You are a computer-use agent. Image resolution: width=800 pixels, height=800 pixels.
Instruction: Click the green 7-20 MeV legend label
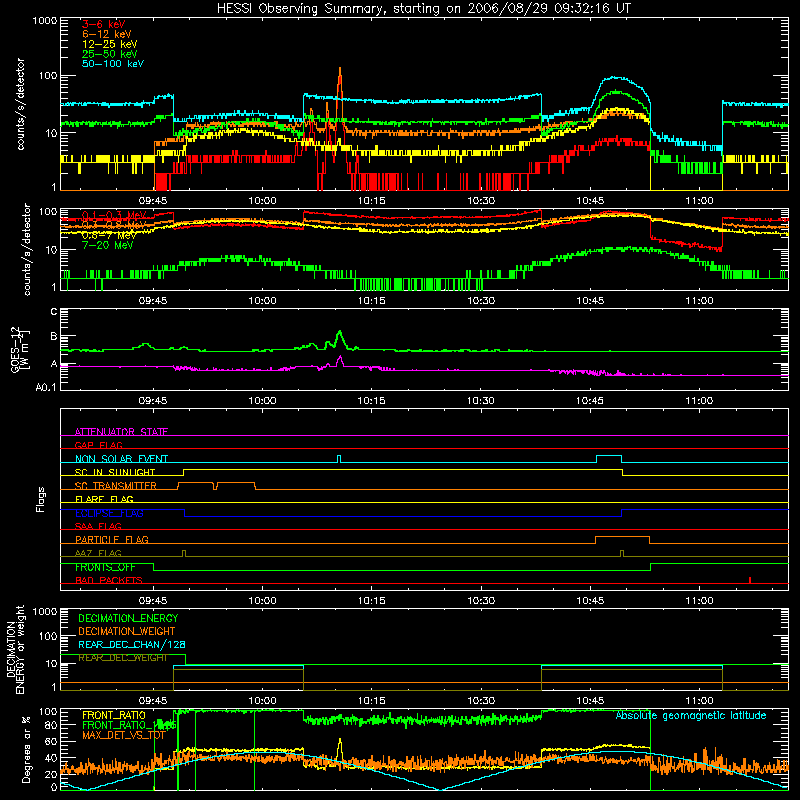pos(107,245)
